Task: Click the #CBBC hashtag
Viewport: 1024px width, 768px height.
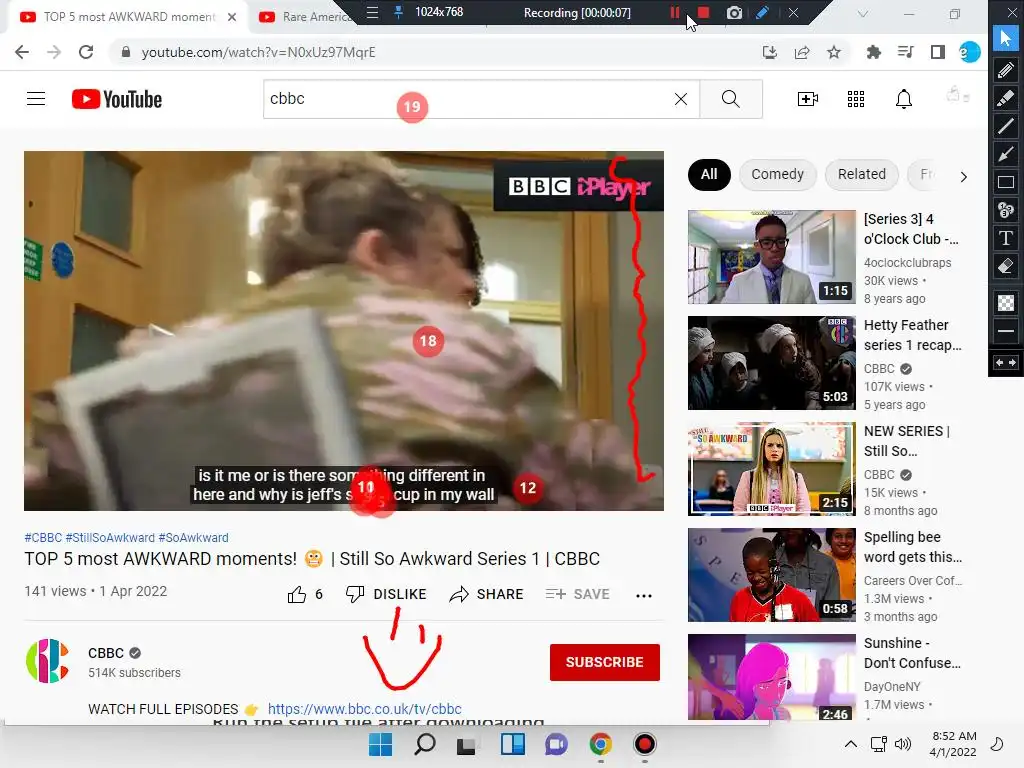Action: click(43, 537)
